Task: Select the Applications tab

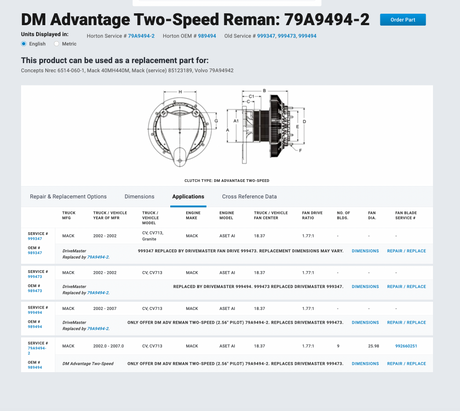Action: coord(188,197)
